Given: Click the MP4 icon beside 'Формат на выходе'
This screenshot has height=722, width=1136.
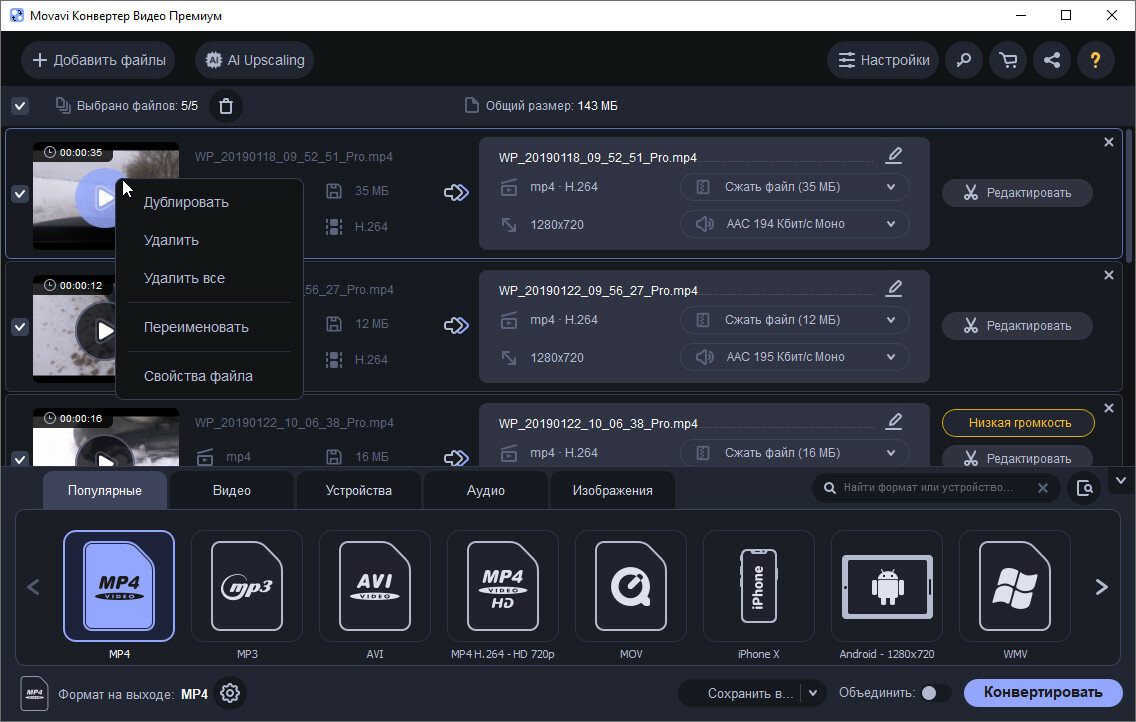Looking at the screenshot, I should point(34,693).
